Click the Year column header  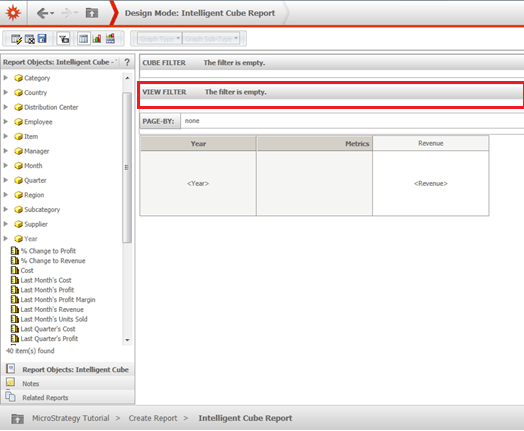click(x=198, y=144)
